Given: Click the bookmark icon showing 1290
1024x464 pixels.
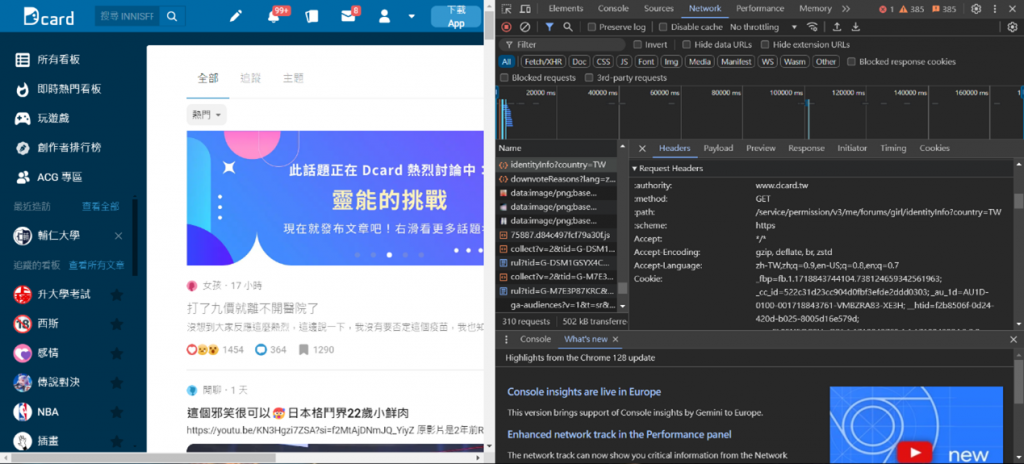Looking at the screenshot, I should (304, 350).
